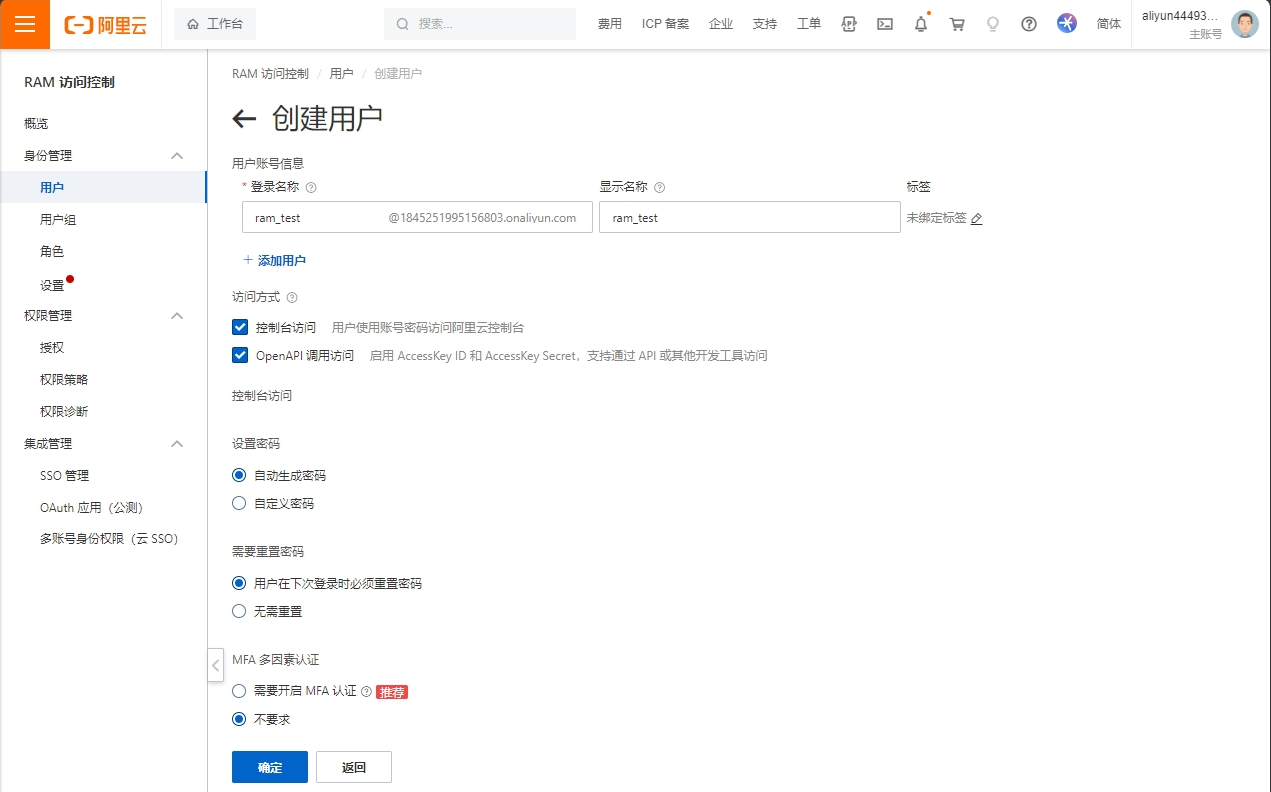Open the notifications bell
1271x792 pixels.
[x=921, y=24]
